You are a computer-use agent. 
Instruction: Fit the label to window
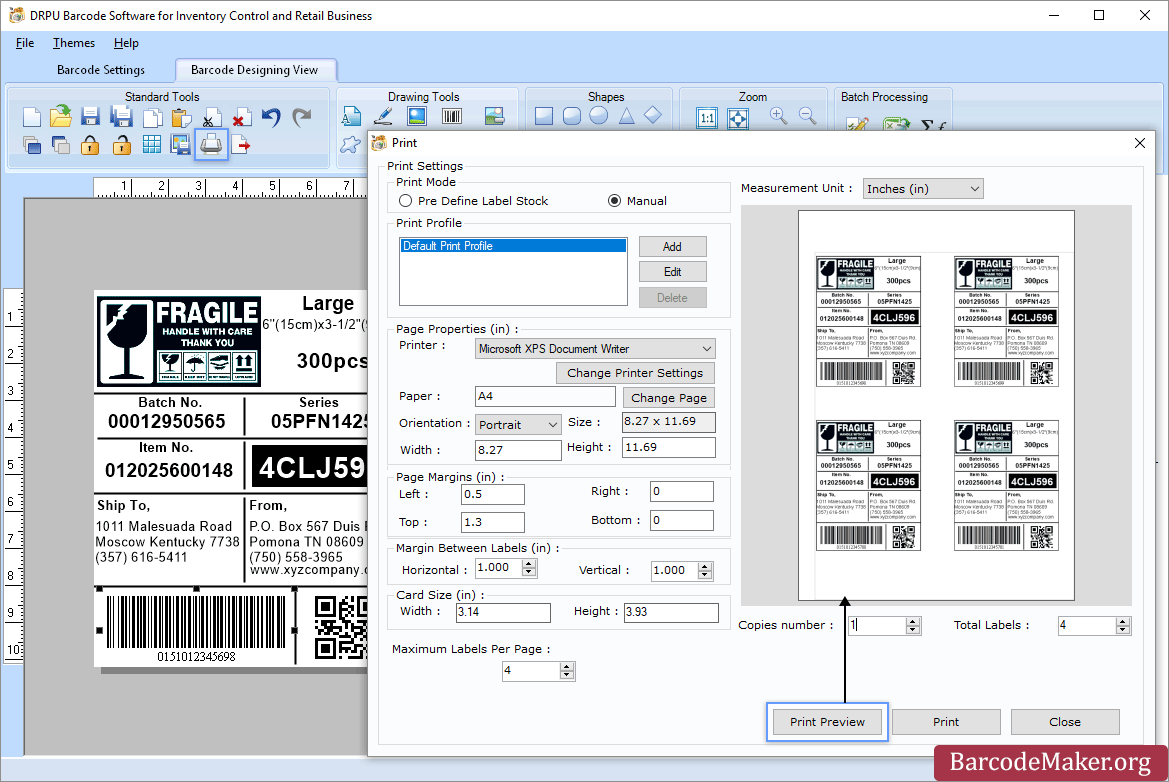point(738,118)
